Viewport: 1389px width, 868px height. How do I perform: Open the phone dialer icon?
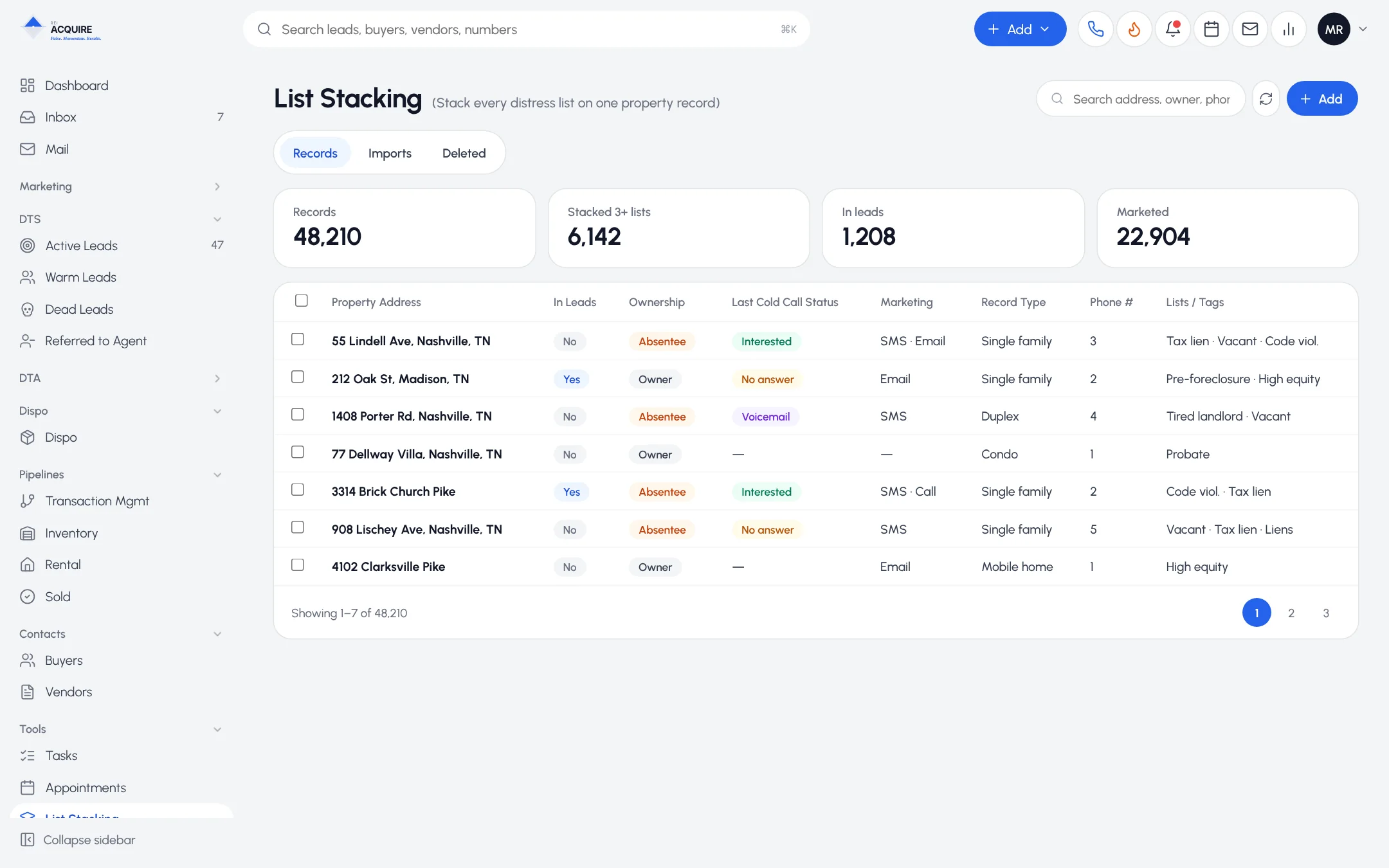pos(1096,29)
